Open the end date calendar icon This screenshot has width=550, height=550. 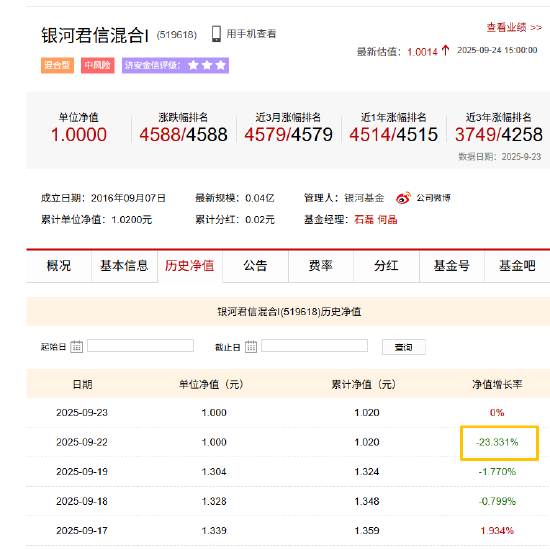click(250, 347)
